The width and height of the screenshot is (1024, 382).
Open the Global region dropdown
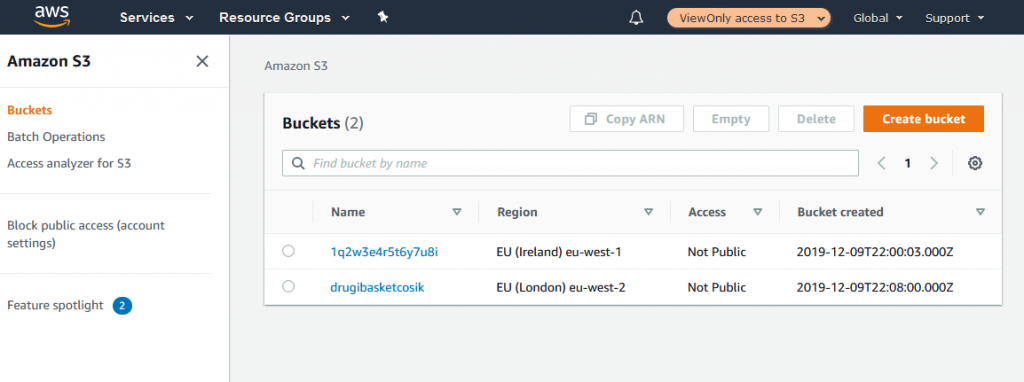878,18
